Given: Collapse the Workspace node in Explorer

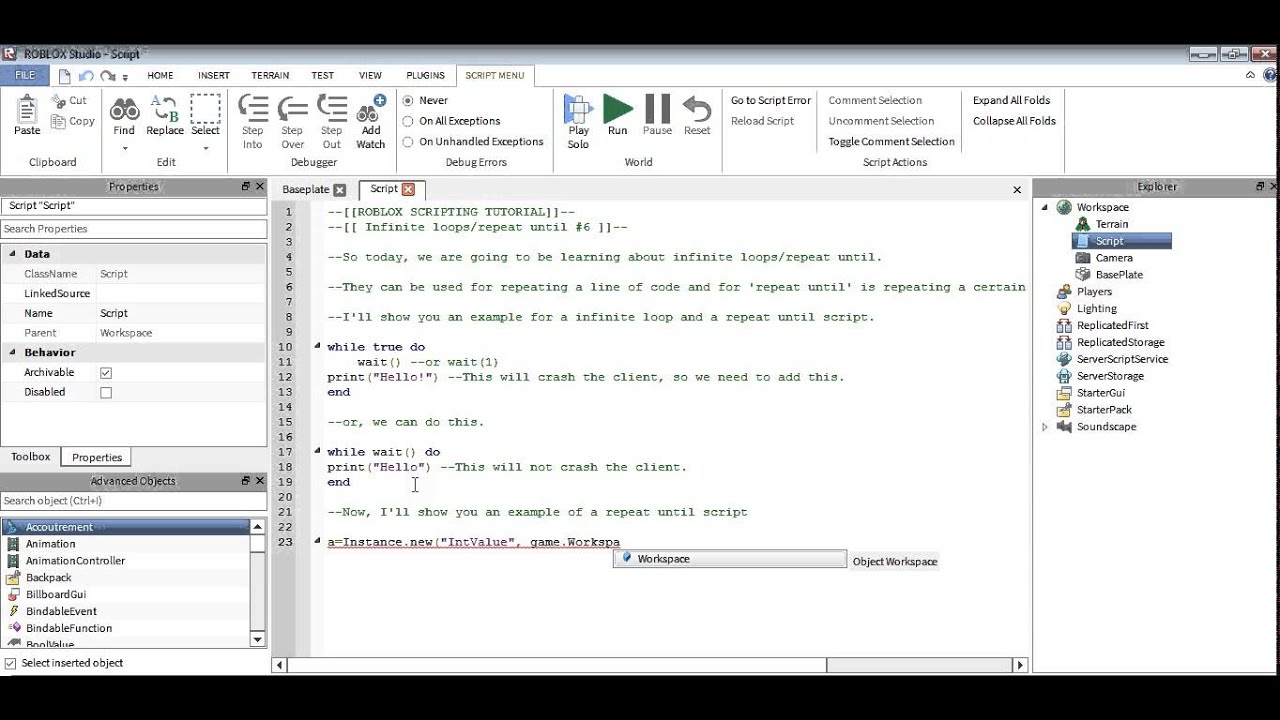Looking at the screenshot, I should pyautogui.click(x=1045, y=208).
